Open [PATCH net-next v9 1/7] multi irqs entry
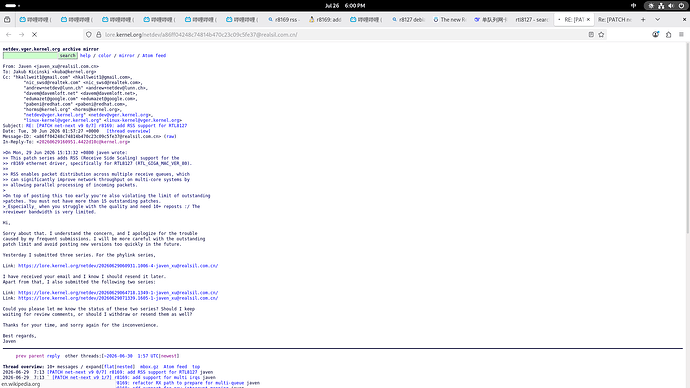 pyautogui.click(x=126, y=377)
